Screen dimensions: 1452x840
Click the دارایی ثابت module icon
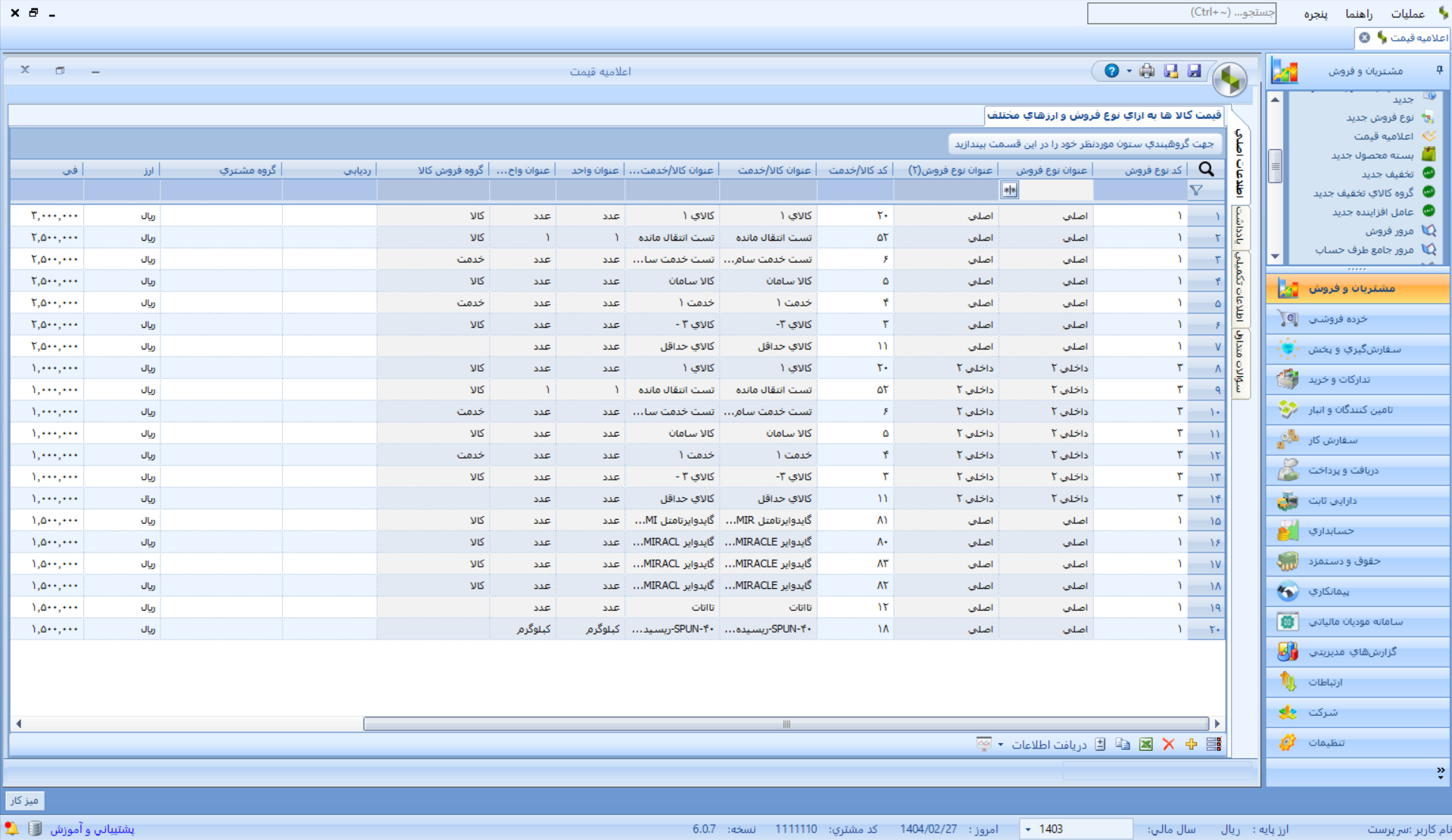pos(1288,500)
